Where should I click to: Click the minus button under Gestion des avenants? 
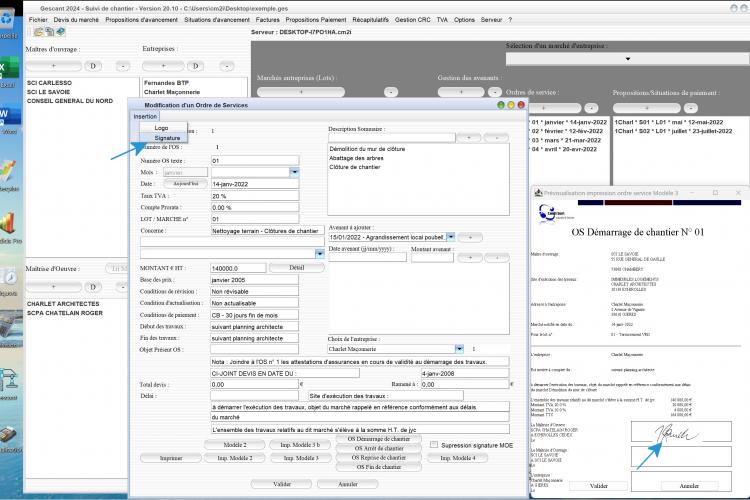494,92
